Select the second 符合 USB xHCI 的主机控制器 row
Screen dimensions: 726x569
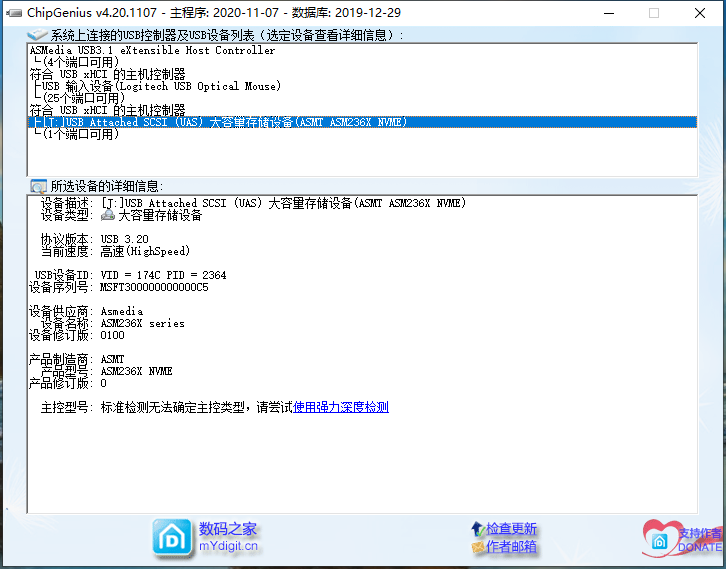pyautogui.click(x=362, y=110)
